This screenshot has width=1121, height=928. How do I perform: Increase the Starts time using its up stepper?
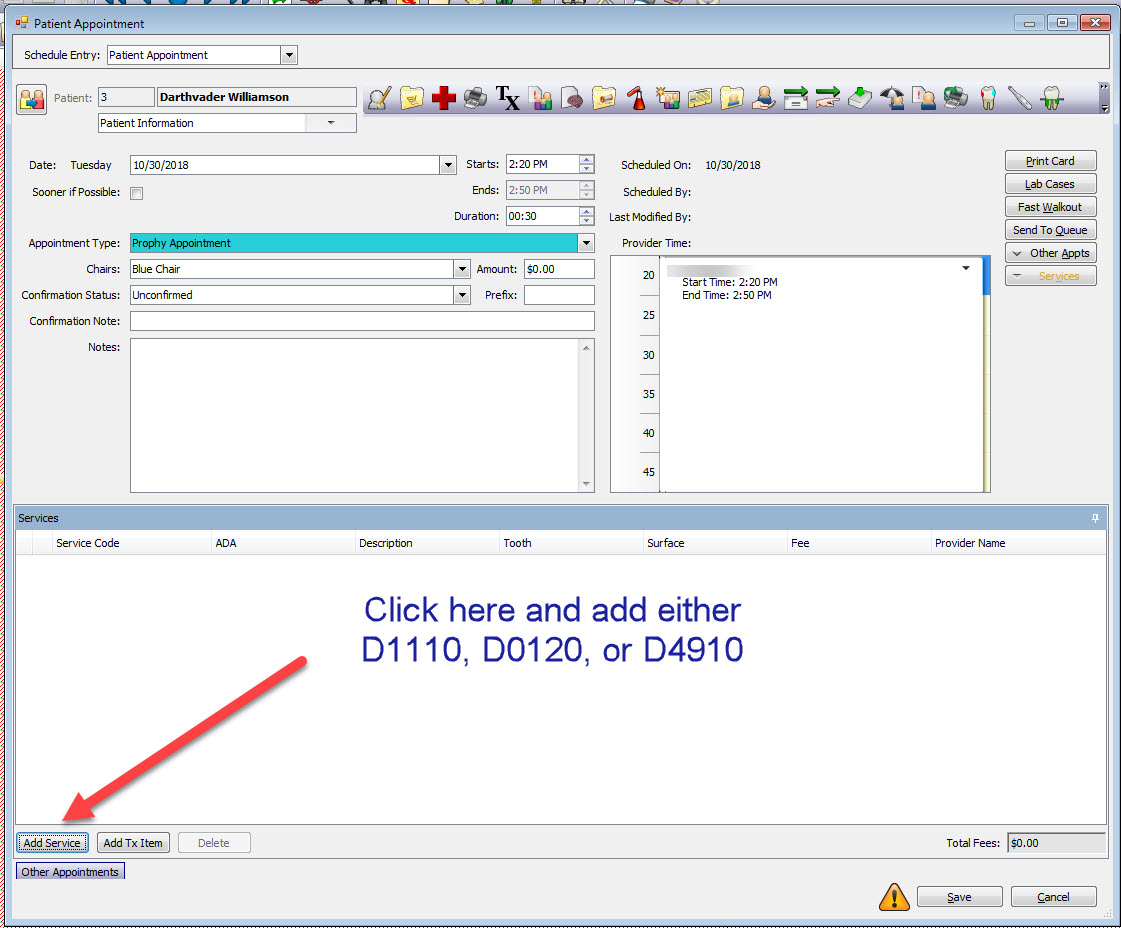click(587, 160)
